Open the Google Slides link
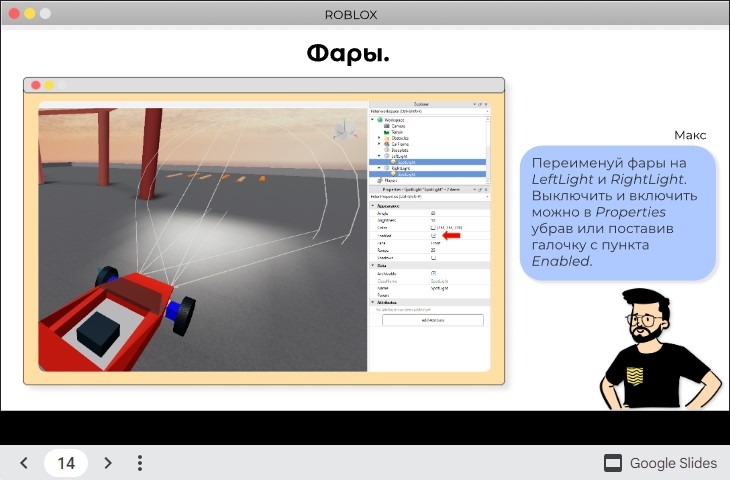 [660, 463]
